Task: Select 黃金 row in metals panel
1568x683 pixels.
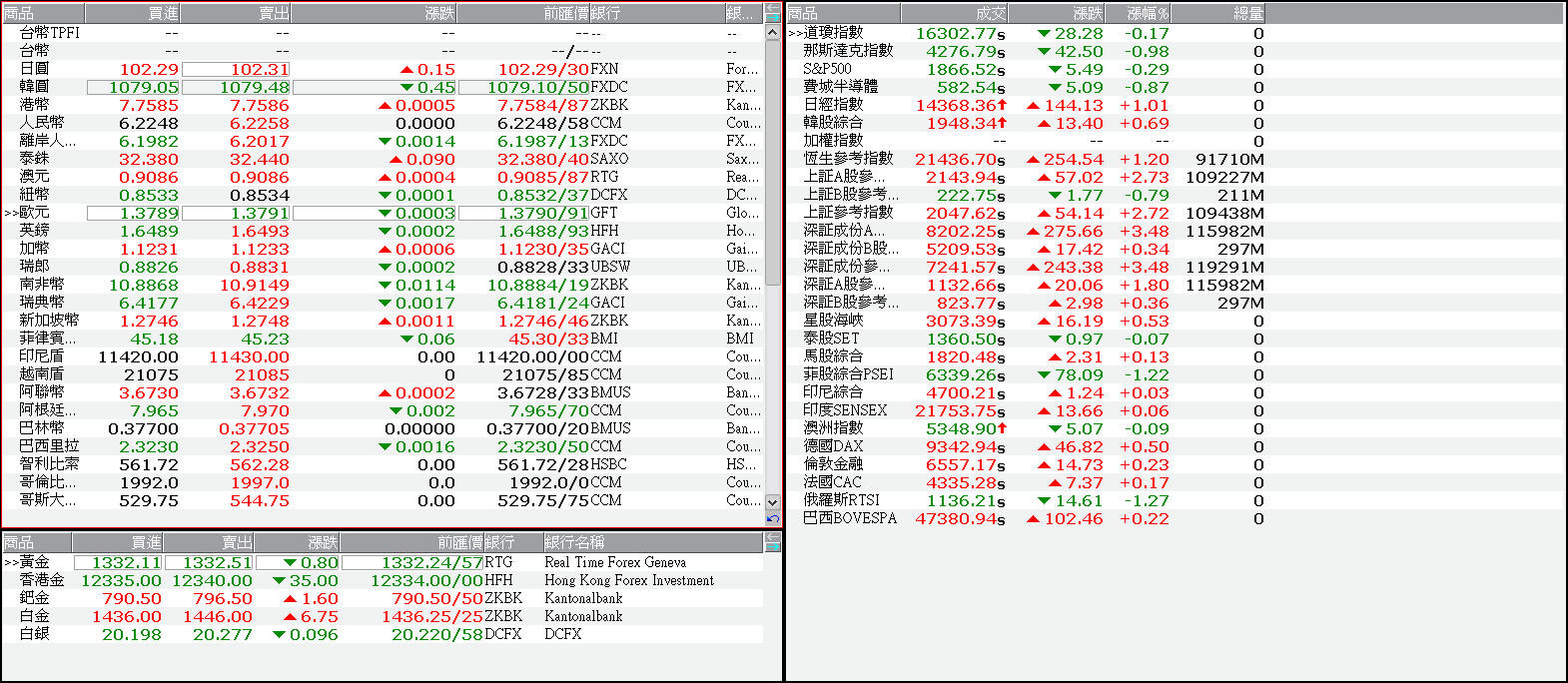Action: pyautogui.click(x=383, y=562)
